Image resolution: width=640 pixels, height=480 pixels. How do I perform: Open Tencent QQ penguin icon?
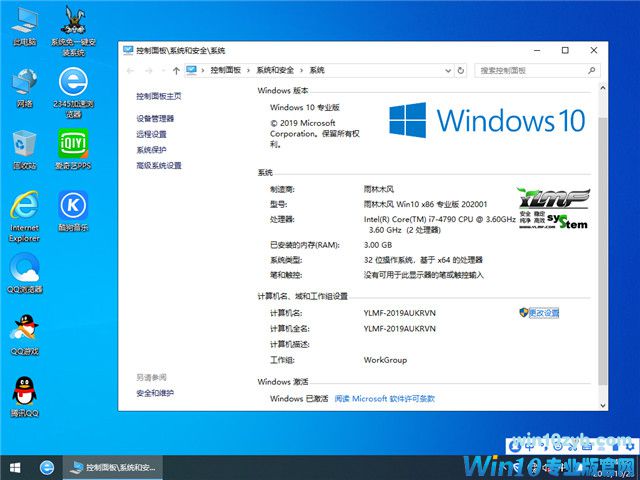[x=24, y=397]
